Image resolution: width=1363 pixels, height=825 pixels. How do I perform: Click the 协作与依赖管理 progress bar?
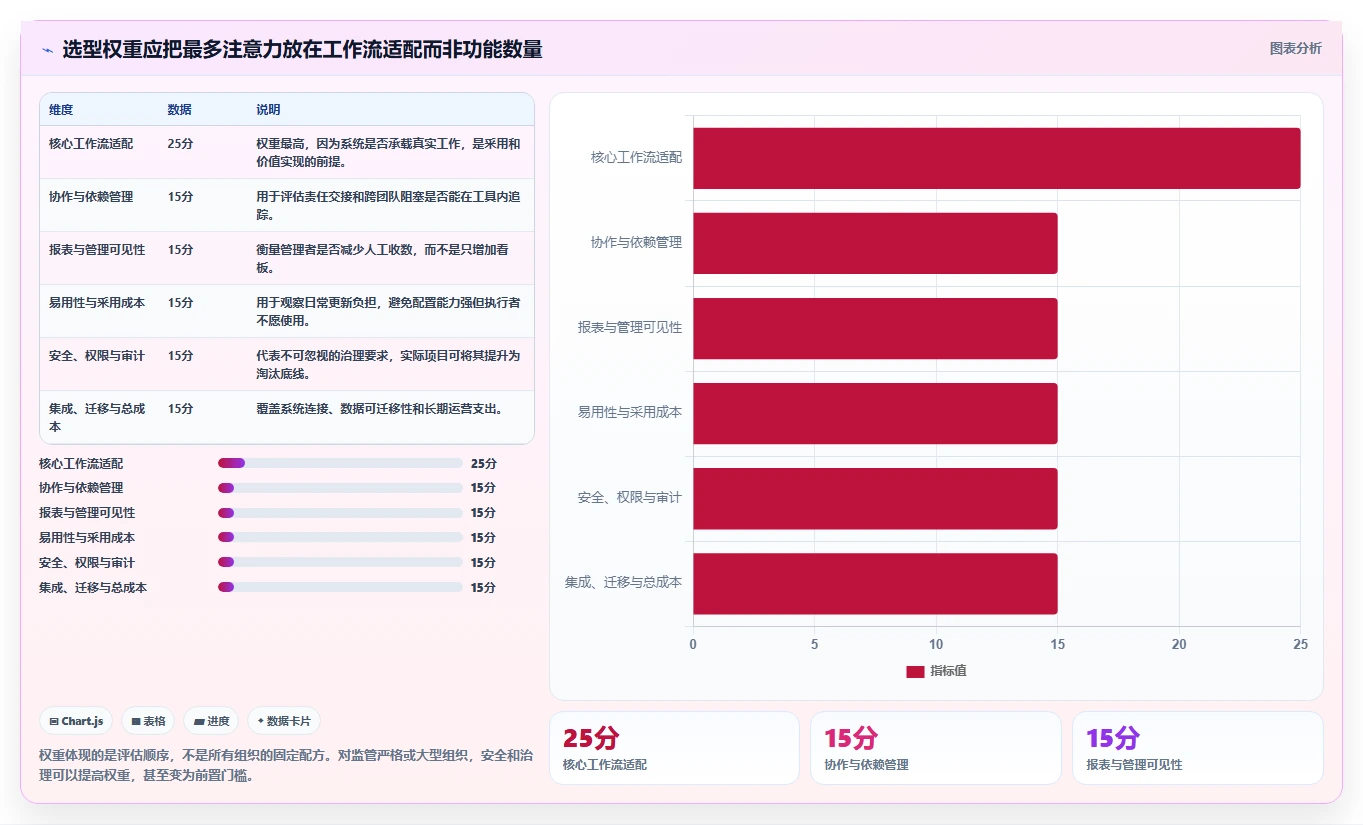(340, 488)
